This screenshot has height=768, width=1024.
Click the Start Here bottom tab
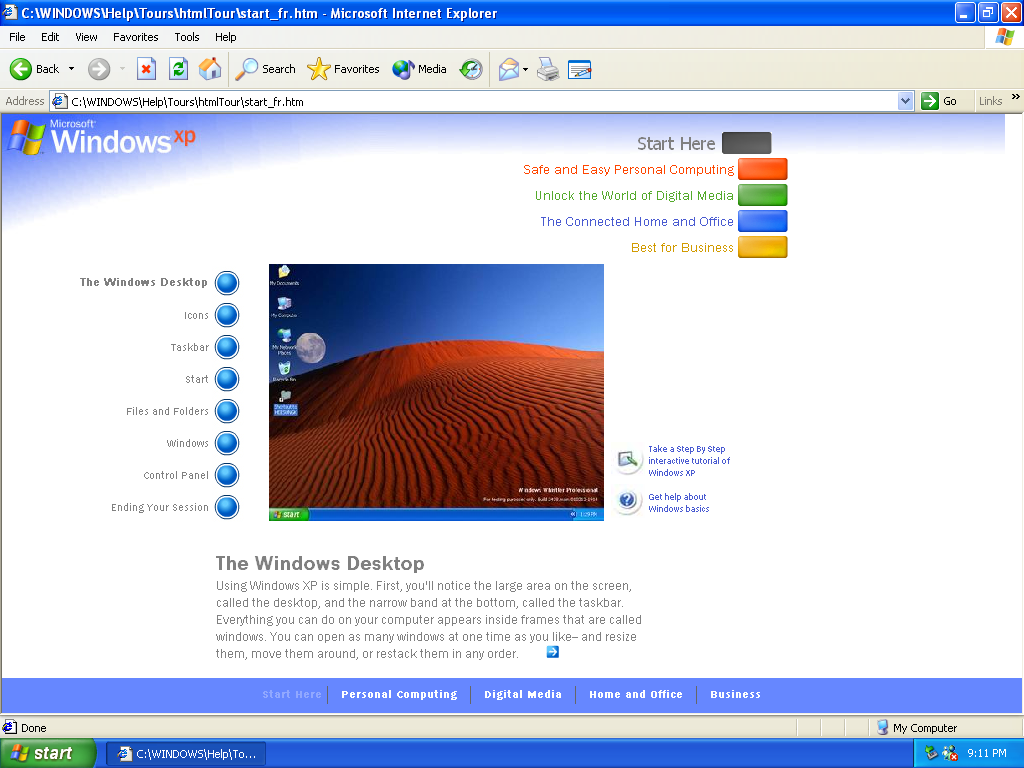click(292, 694)
